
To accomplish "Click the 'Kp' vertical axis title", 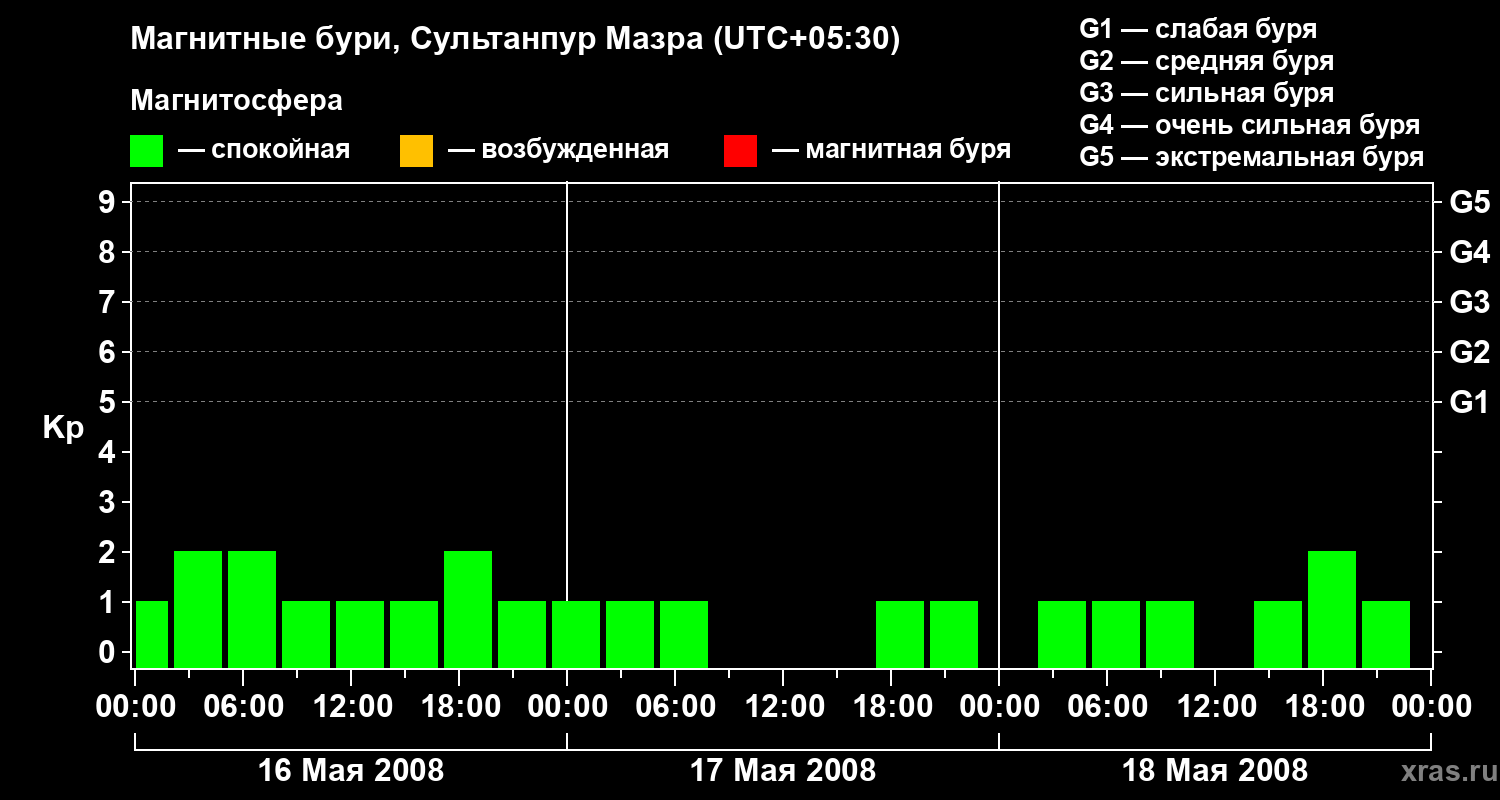I will click(x=63, y=428).
